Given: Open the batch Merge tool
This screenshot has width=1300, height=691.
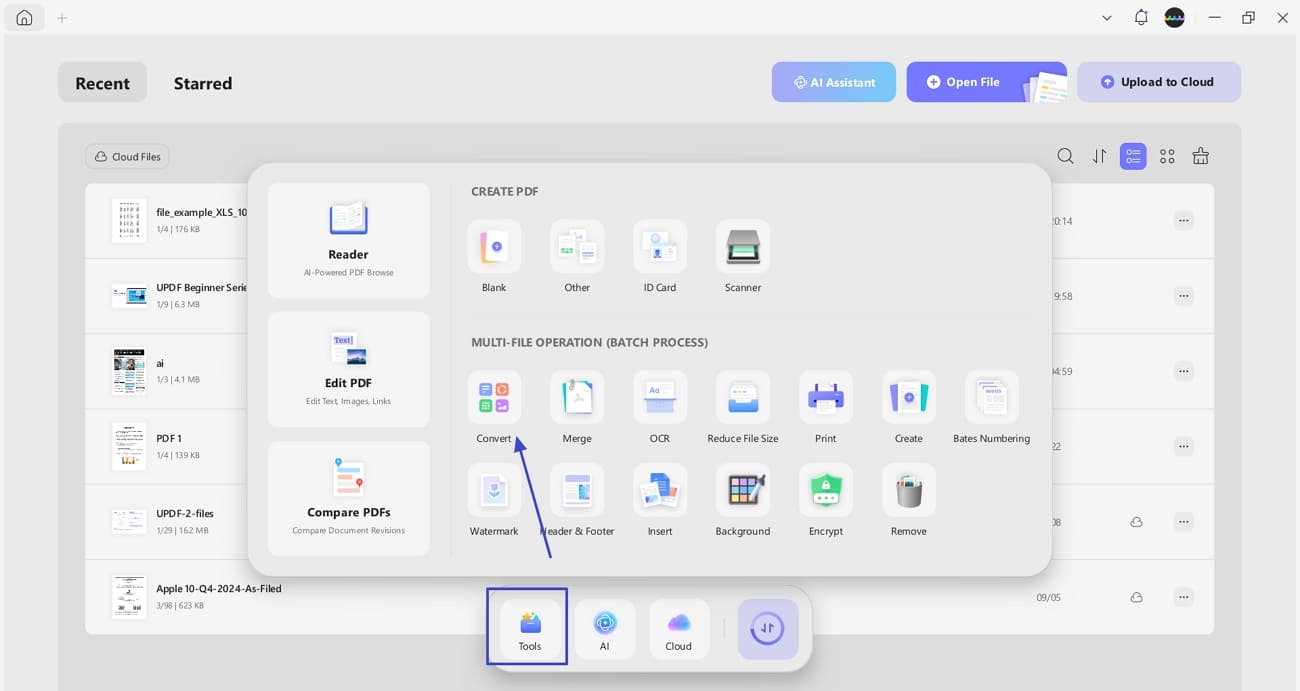Looking at the screenshot, I should coord(577,397).
